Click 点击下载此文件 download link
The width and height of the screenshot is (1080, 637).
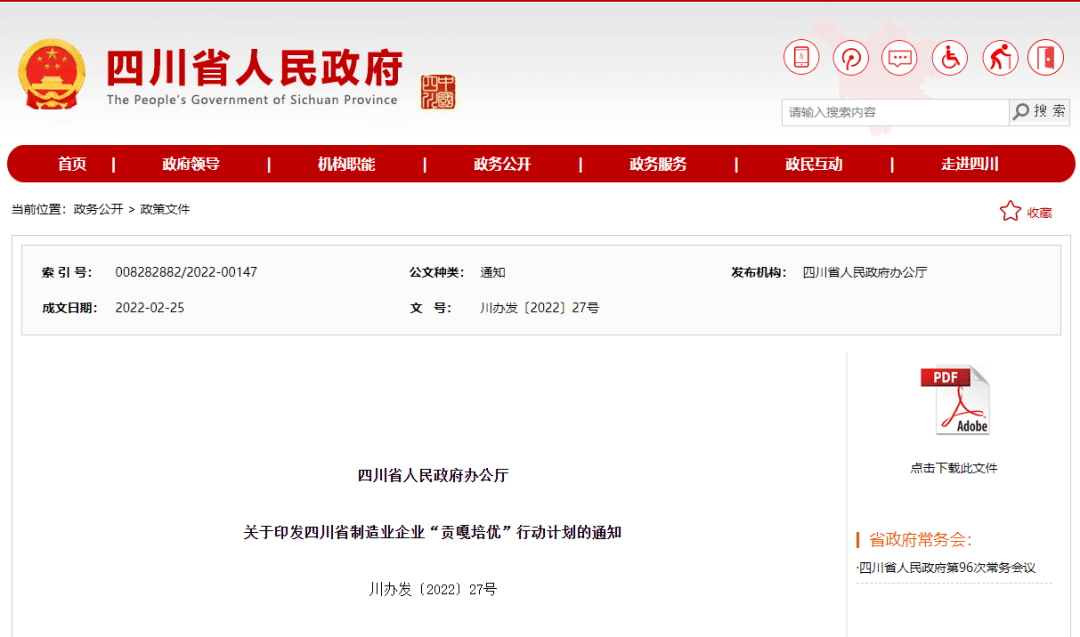coord(954,468)
